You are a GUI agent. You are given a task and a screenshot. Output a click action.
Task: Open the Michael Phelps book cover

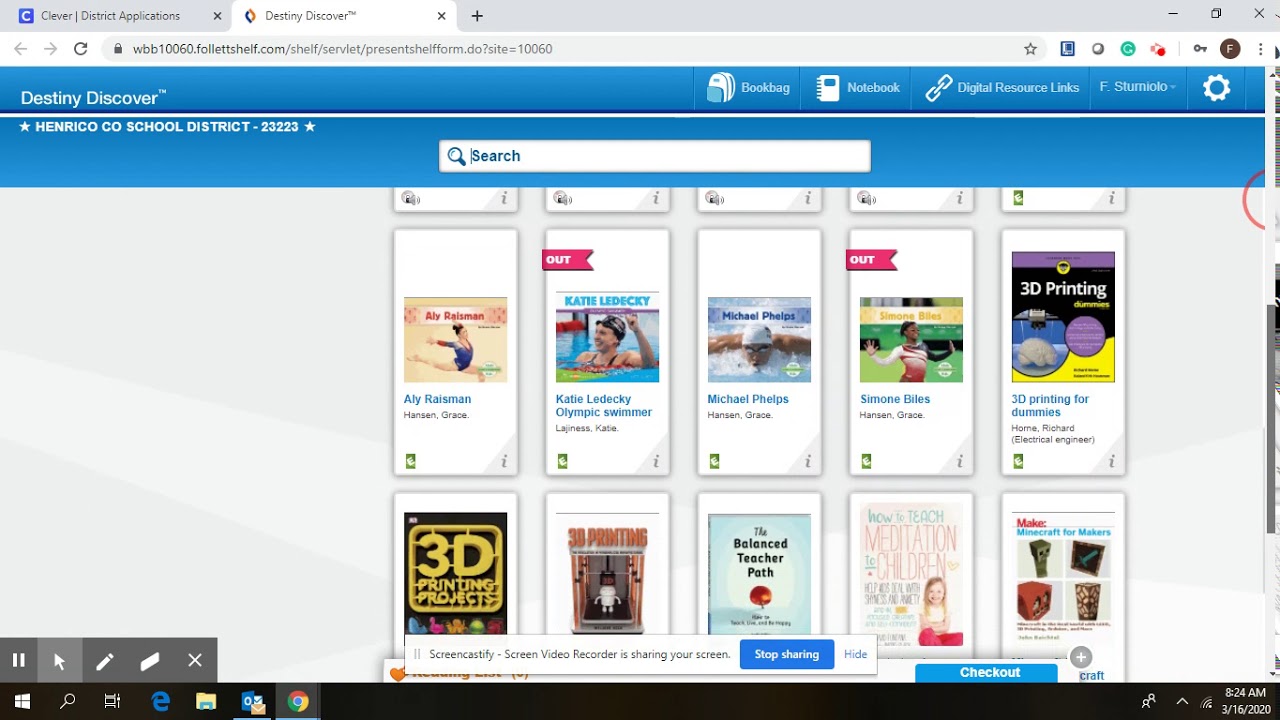pyautogui.click(x=759, y=340)
